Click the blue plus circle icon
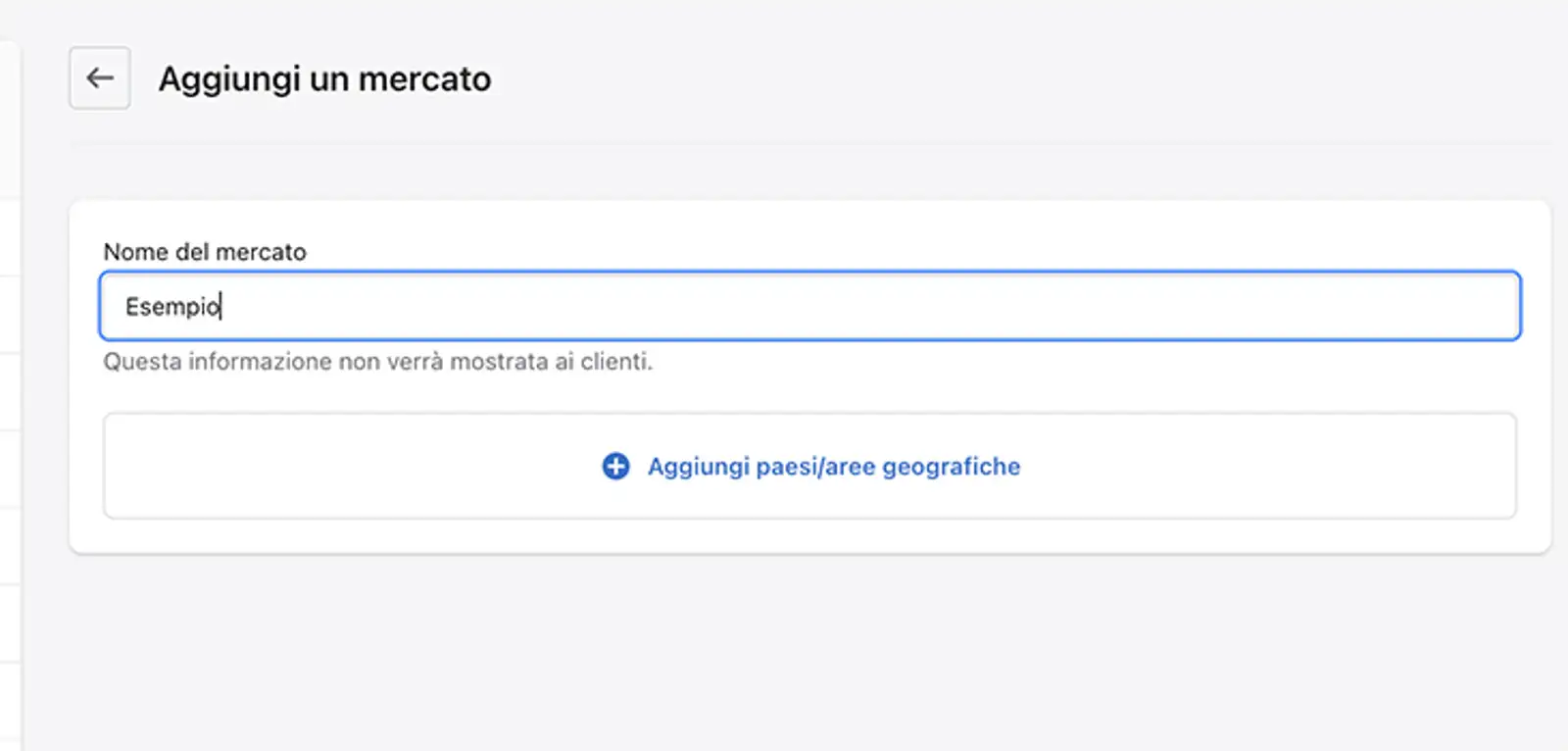Screen dimensions: 1568x751 tap(615, 466)
